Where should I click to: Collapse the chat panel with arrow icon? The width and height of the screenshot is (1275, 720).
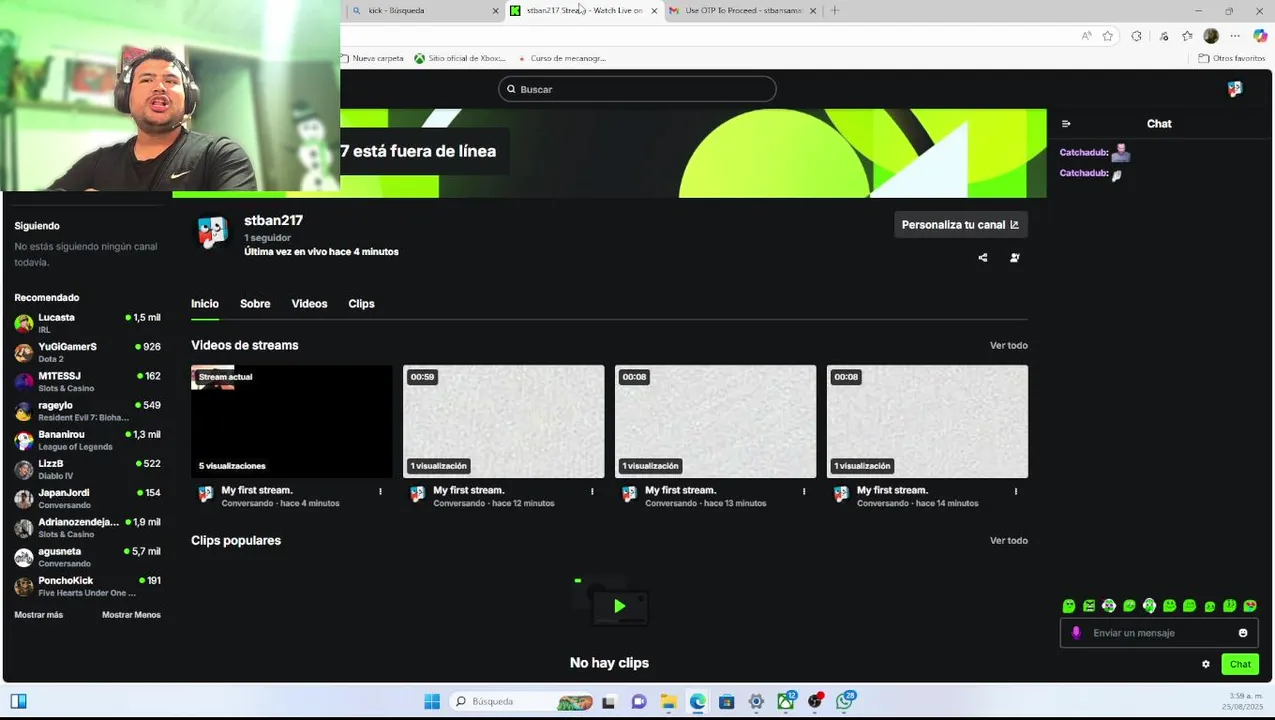pos(1066,124)
